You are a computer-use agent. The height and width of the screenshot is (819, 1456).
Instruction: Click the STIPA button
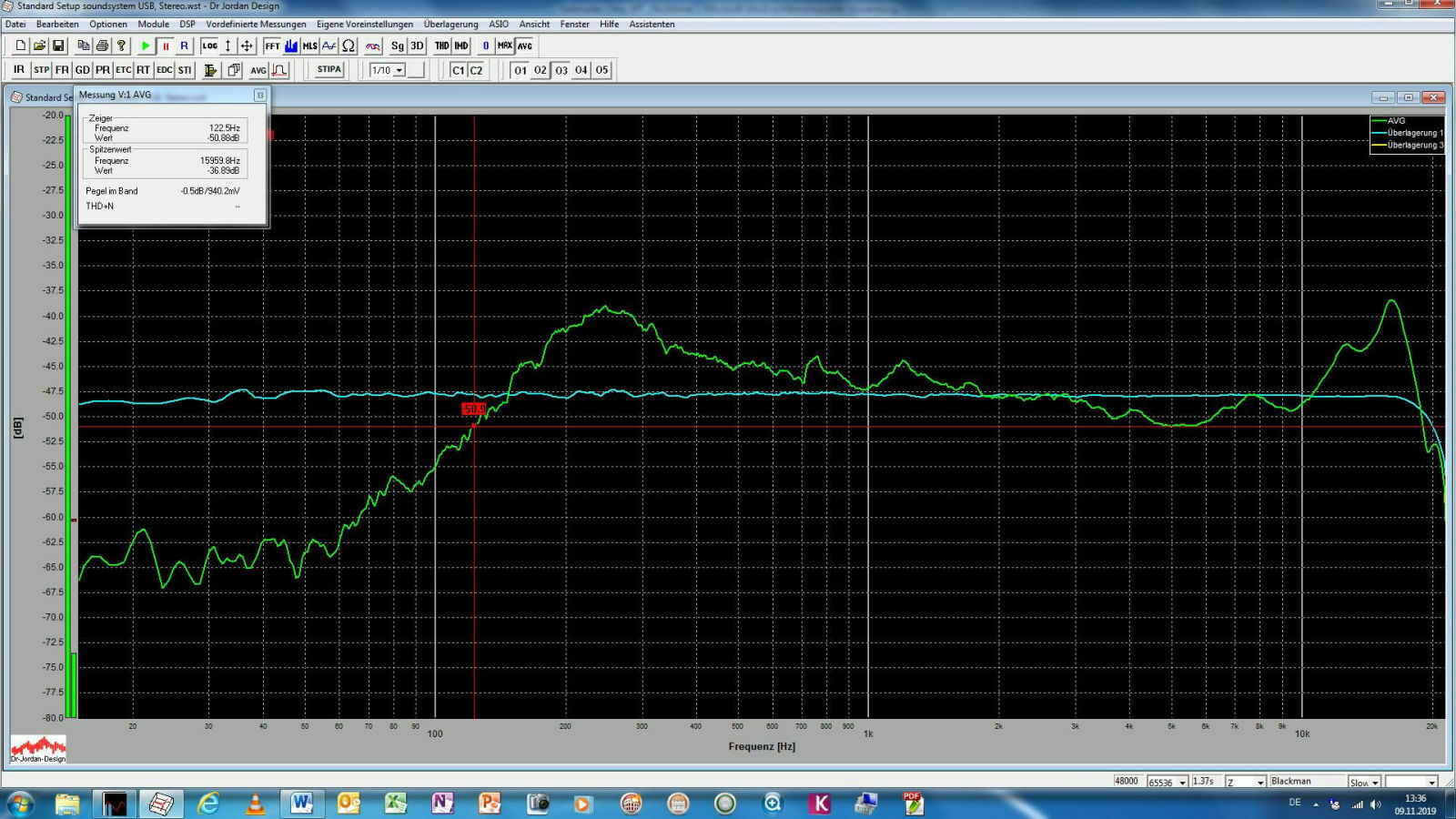point(329,70)
